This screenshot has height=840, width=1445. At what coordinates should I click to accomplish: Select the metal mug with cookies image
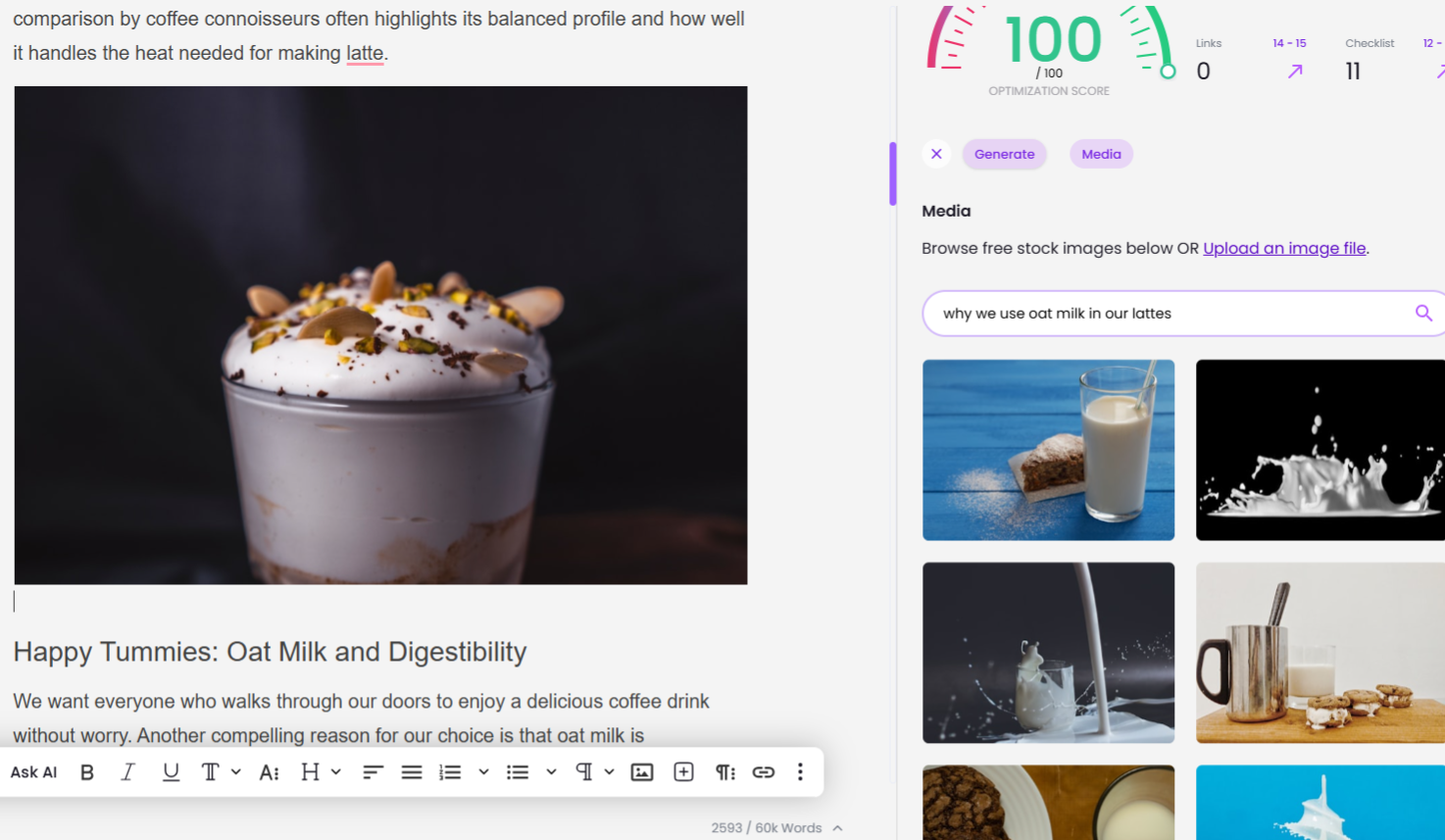pos(1320,653)
